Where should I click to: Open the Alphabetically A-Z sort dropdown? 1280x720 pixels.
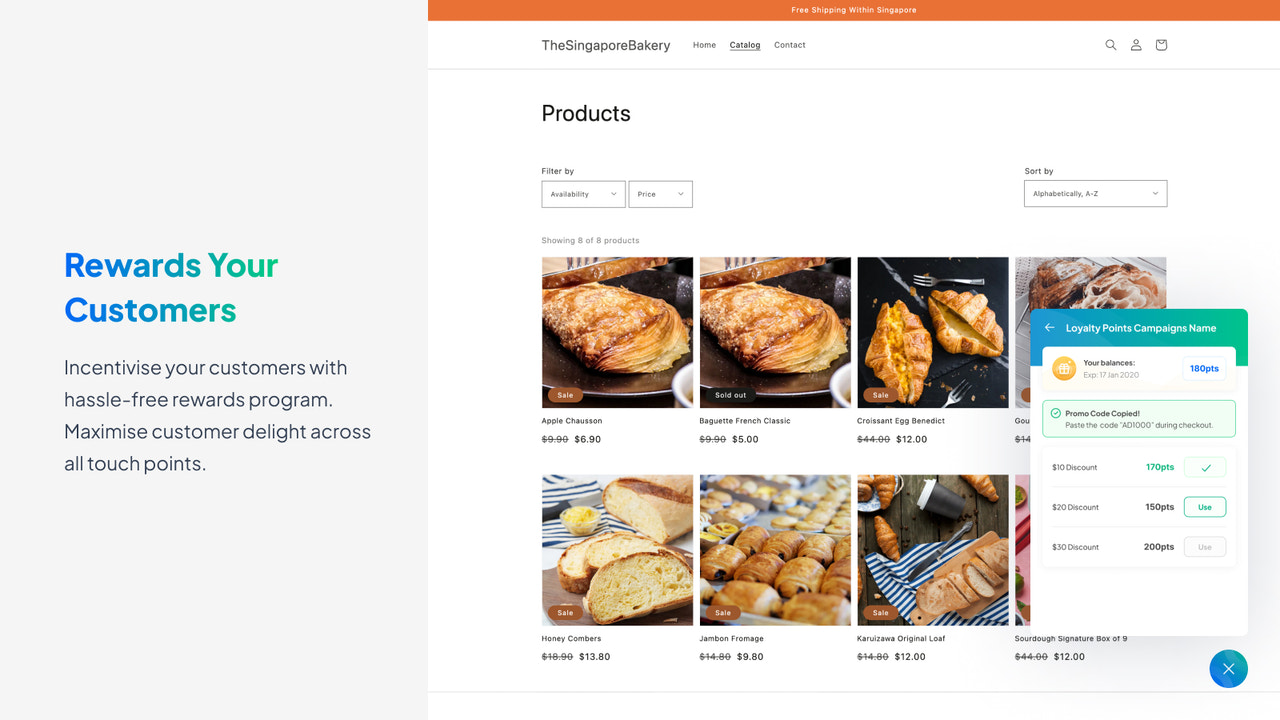(x=1095, y=193)
